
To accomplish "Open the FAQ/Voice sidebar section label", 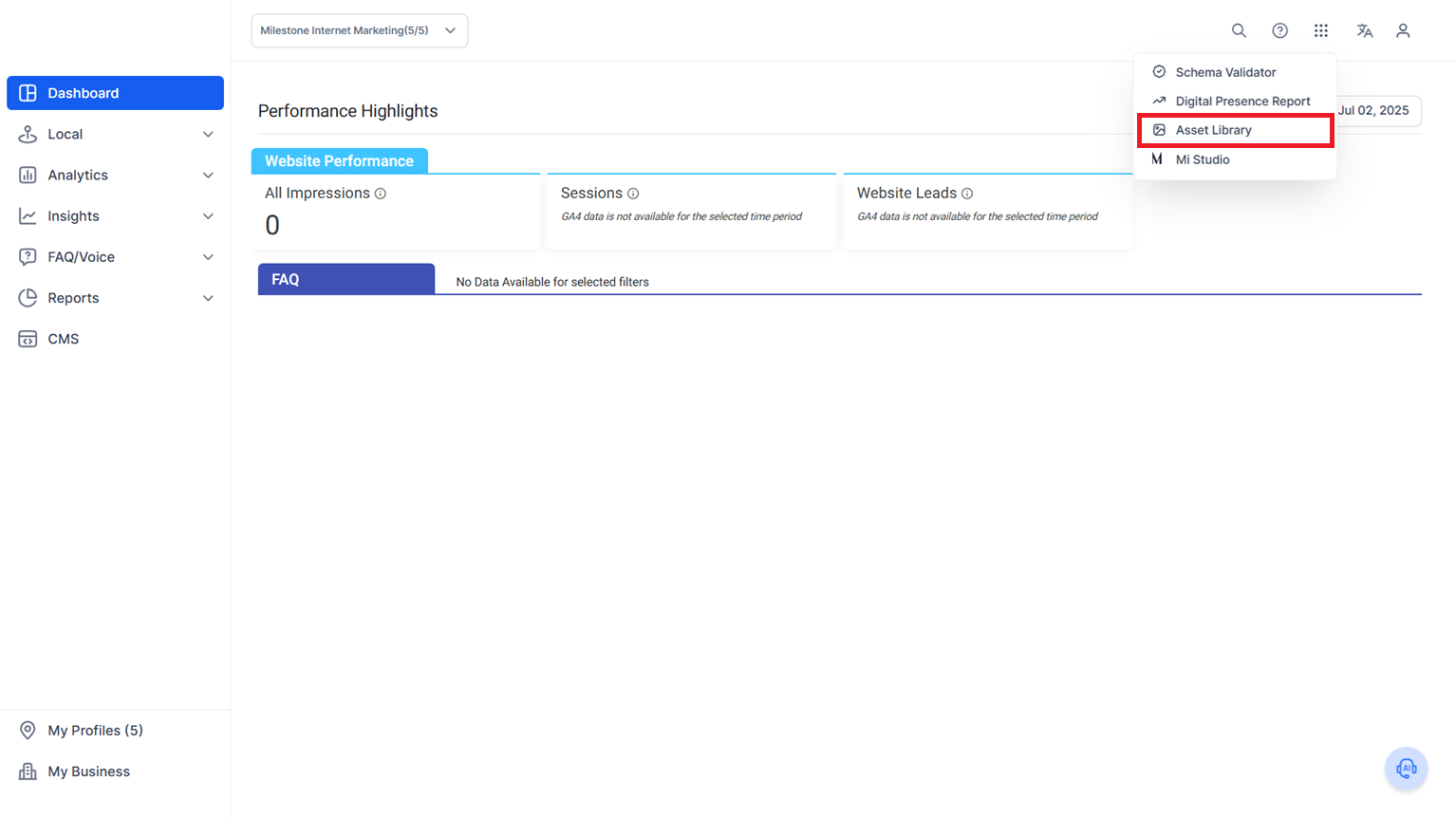I will pyautogui.click(x=81, y=257).
